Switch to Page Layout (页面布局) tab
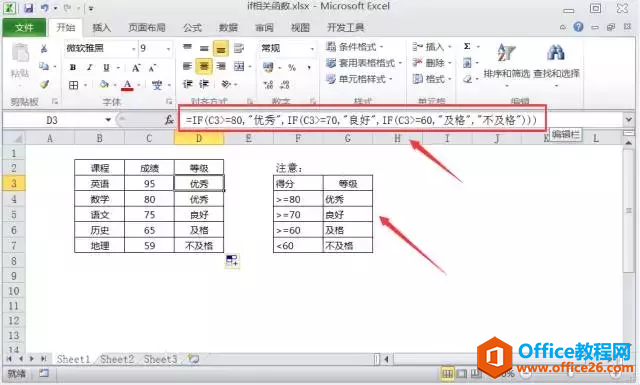 (x=147, y=28)
